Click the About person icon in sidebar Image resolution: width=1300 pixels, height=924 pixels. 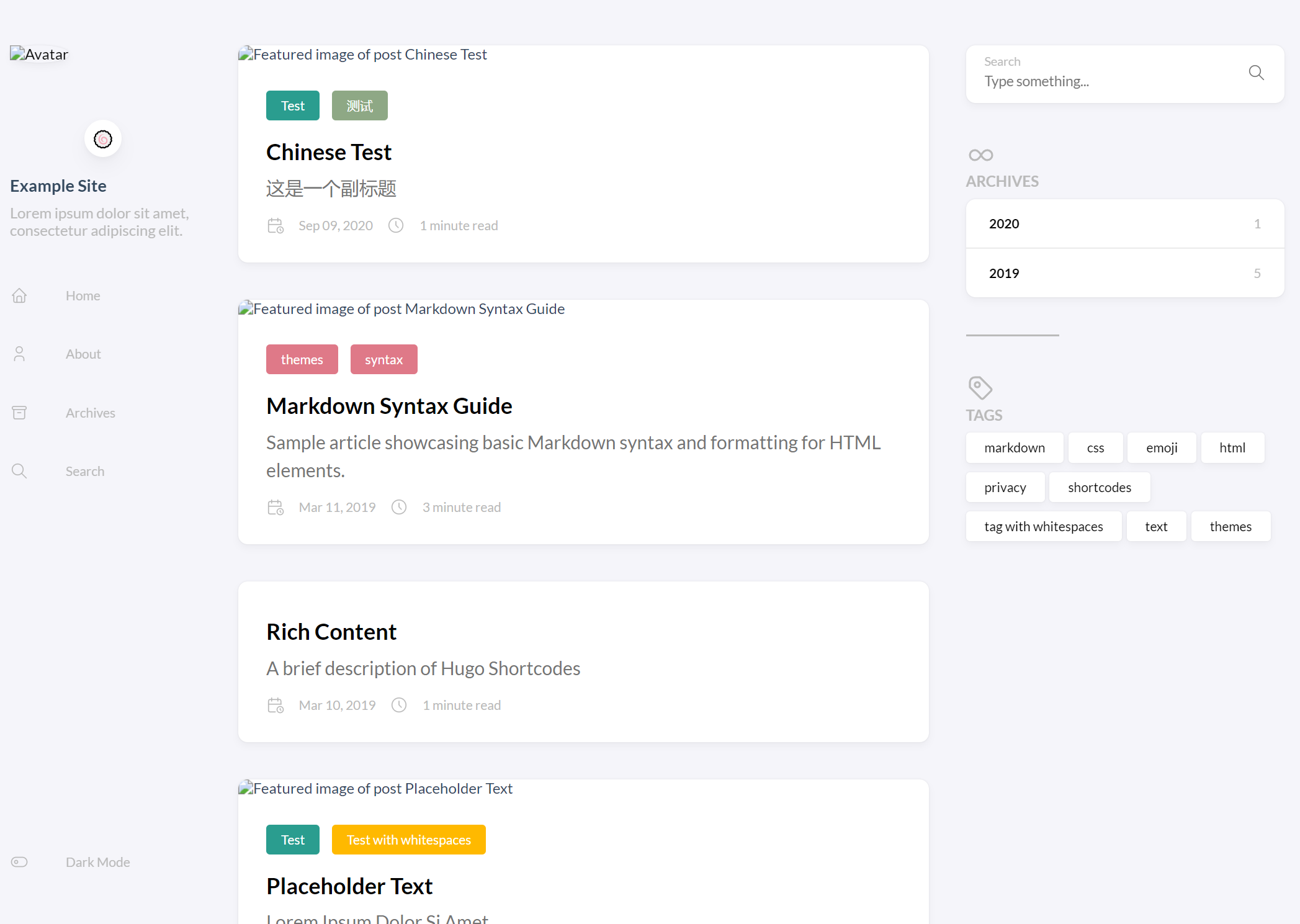pyautogui.click(x=19, y=354)
